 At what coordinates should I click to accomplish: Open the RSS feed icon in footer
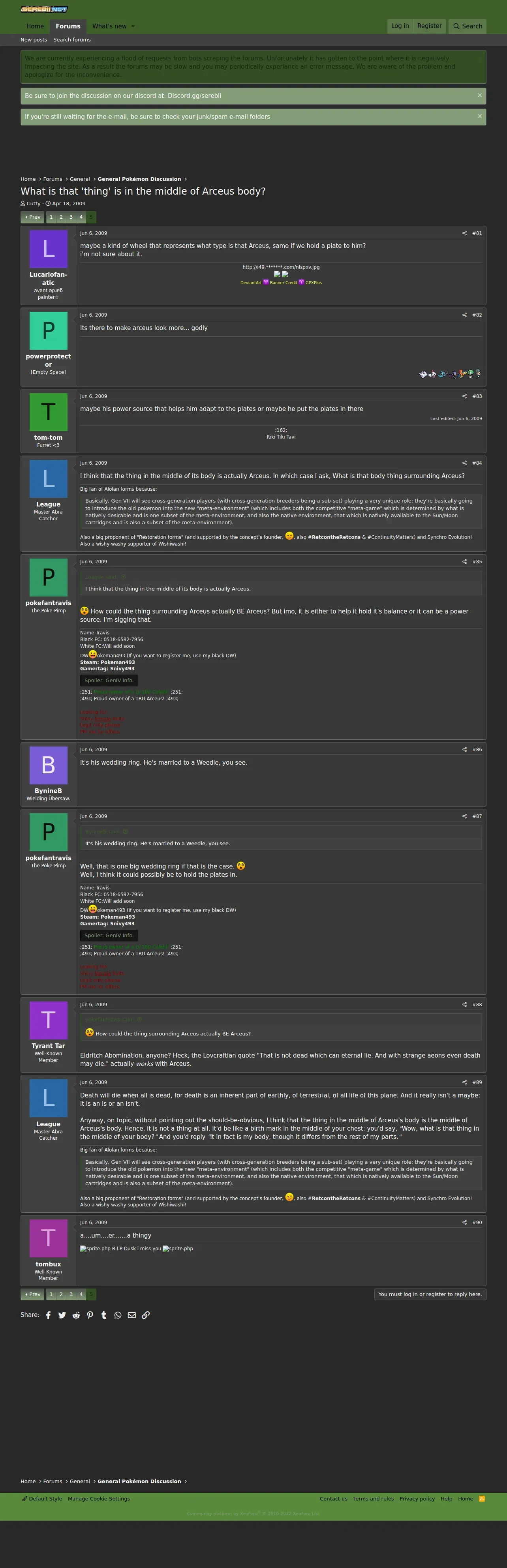pyautogui.click(x=482, y=1499)
